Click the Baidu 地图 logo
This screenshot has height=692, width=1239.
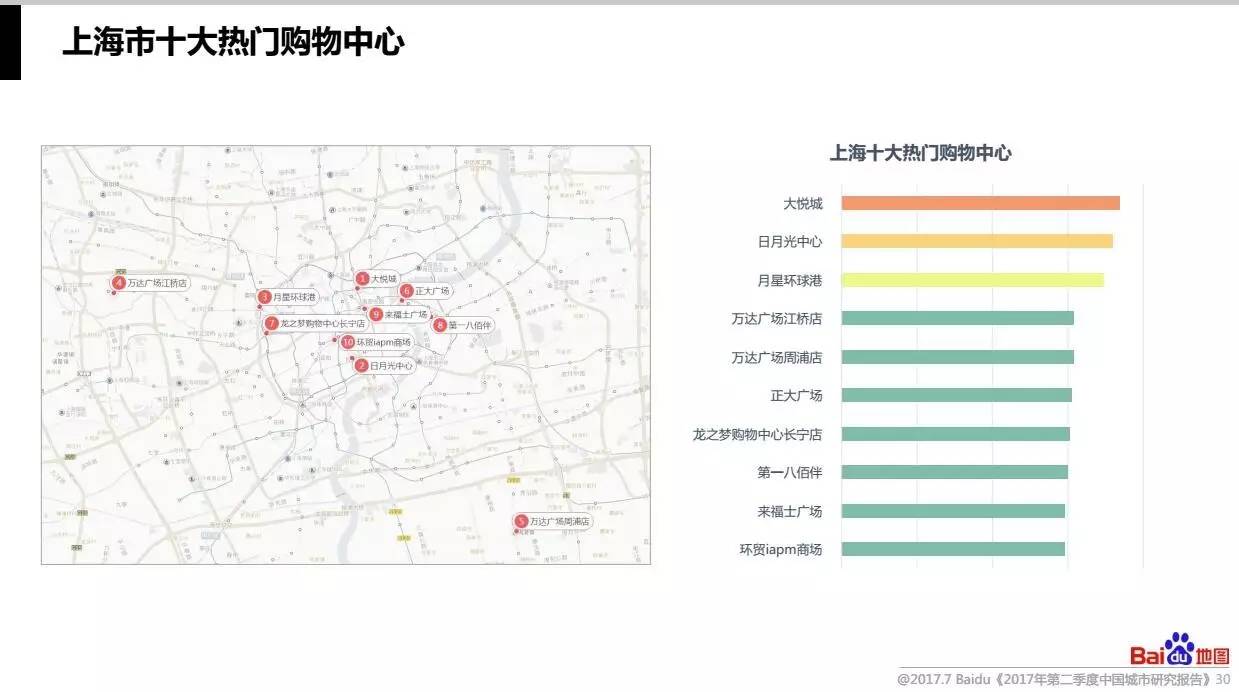coord(1180,650)
